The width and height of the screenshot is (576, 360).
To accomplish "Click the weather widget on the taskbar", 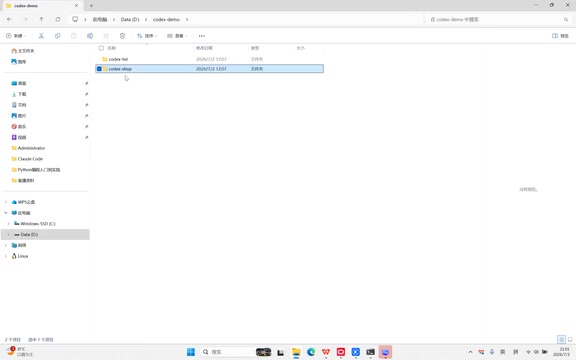I will click(x=19, y=352).
